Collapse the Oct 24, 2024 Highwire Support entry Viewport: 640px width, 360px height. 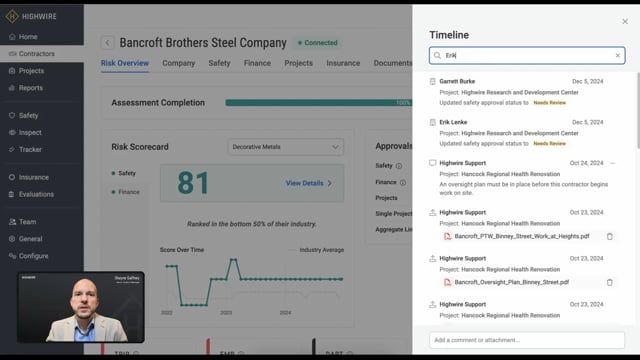[x=613, y=163]
